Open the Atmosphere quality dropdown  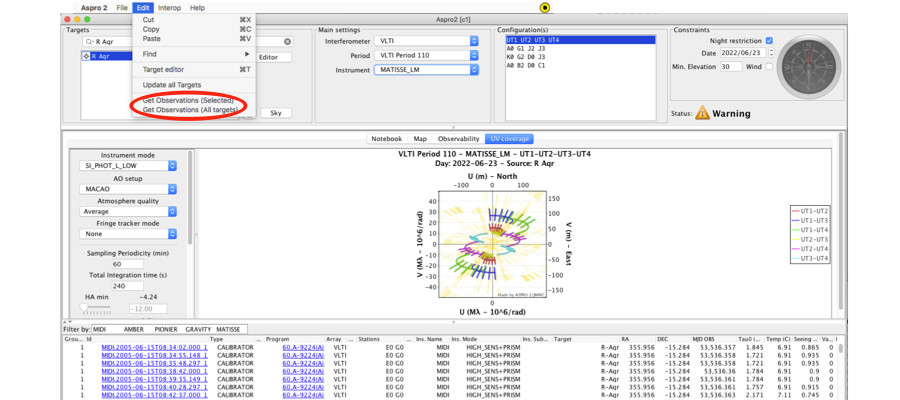pyautogui.click(x=128, y=211)
